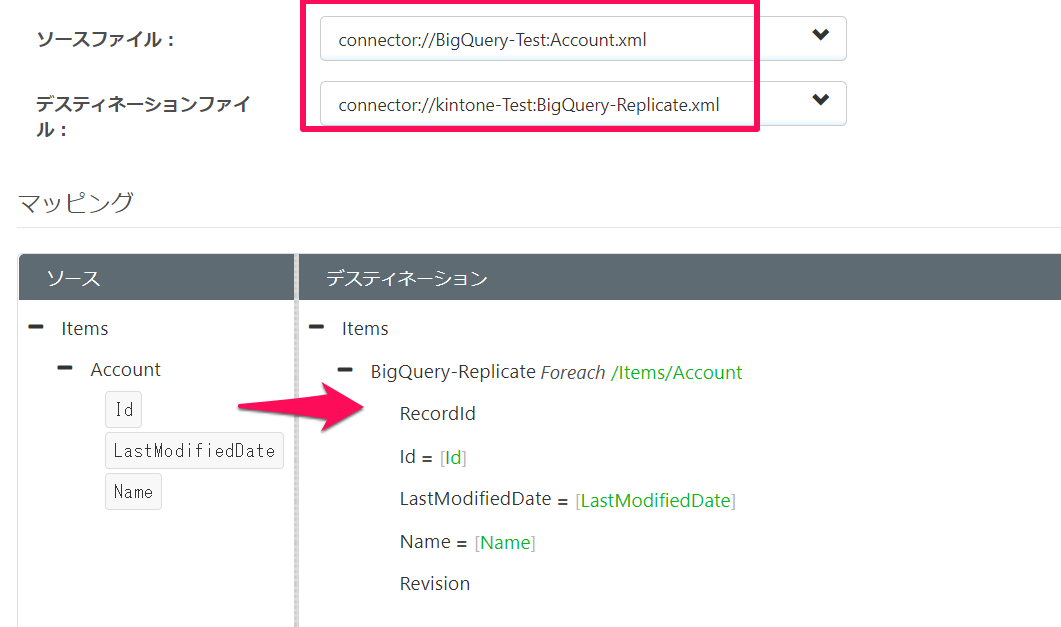
Task: Click the green [Name] mapping value
Action: coord(505,542)
